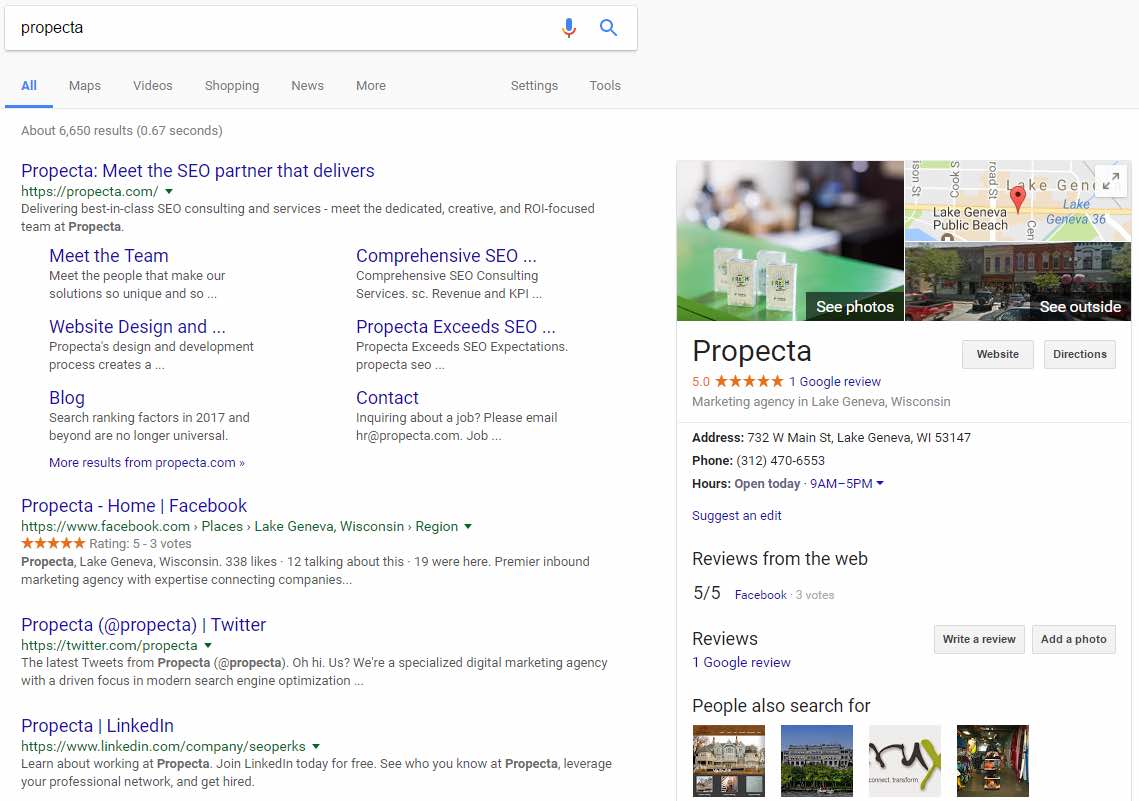Select the All search tab
This screenshot has width=1139, height=801.
coord(29,86)
